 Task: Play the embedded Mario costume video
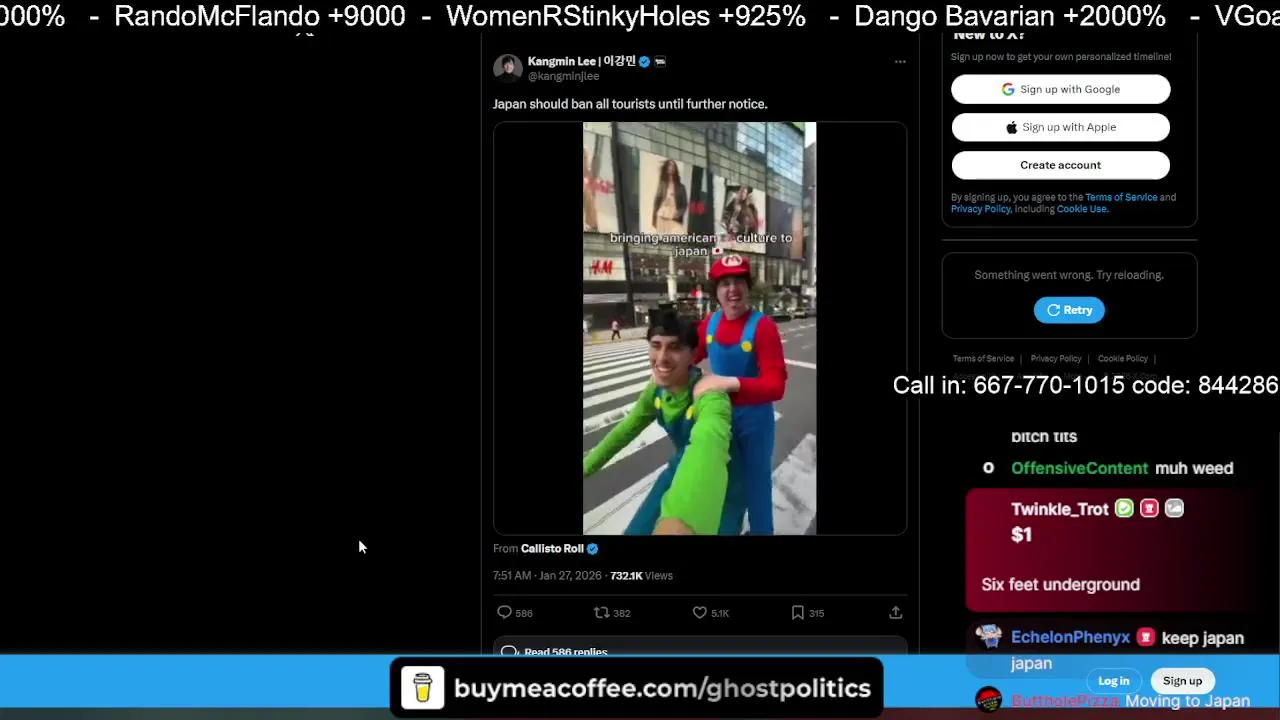pyautogui.click(x=699, y=328)
